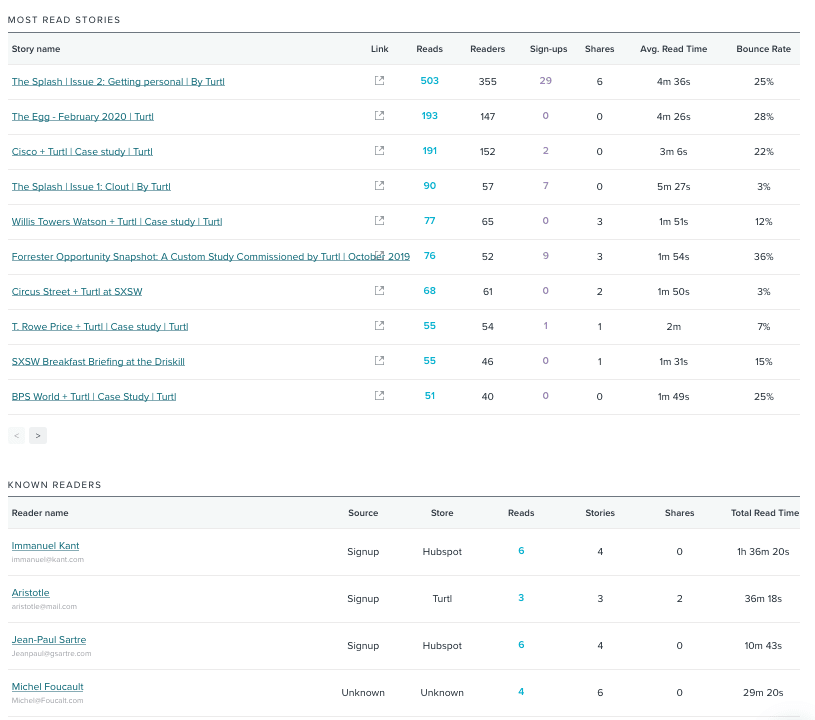Image resolution: width=815 pixels, height=720 pixels.
Task: Open external link icon for Willis Towers Watson story
Action: coord(379,221)
